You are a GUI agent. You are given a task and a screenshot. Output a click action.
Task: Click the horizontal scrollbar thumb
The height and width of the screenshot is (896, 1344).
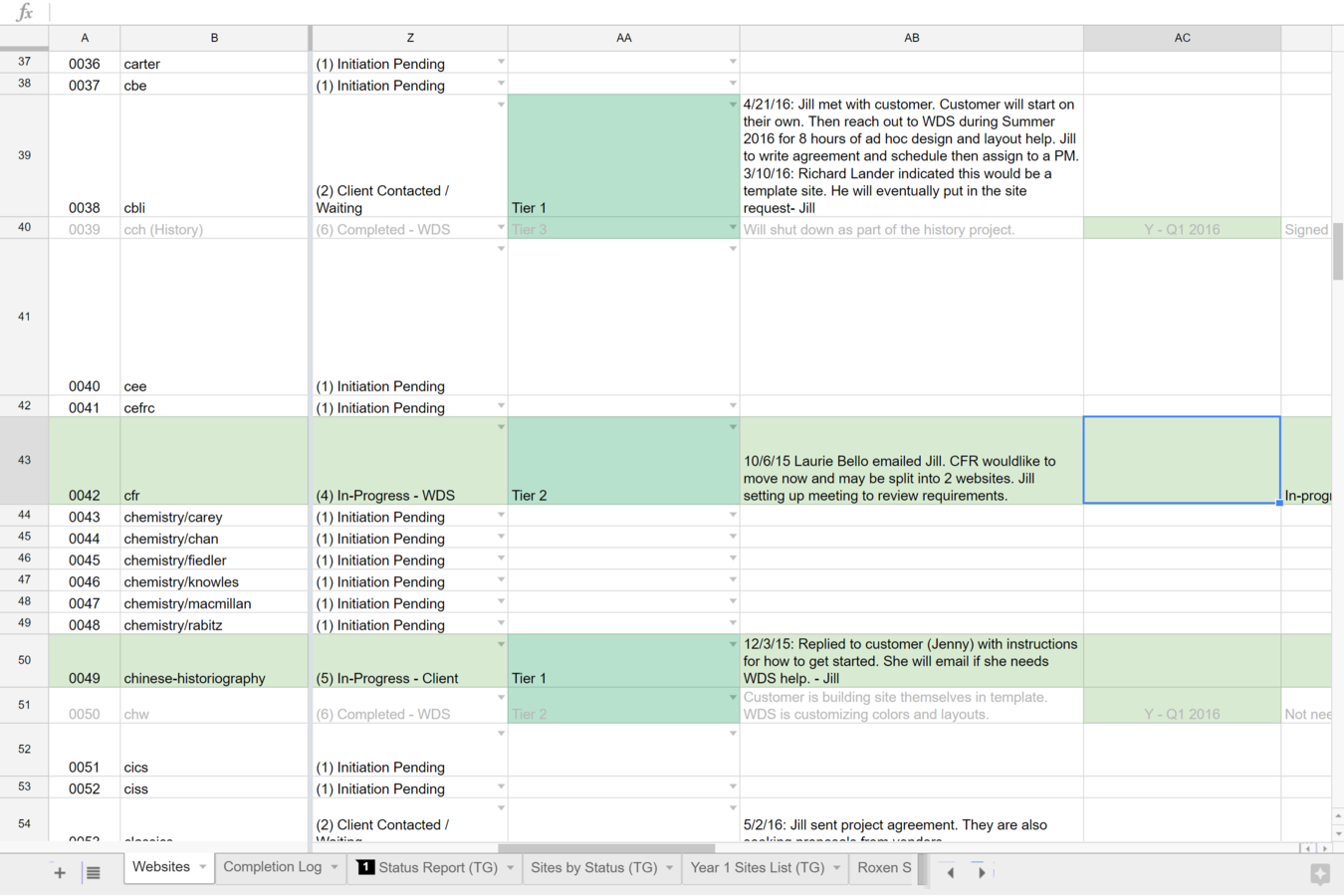click(x=607, y=848)
